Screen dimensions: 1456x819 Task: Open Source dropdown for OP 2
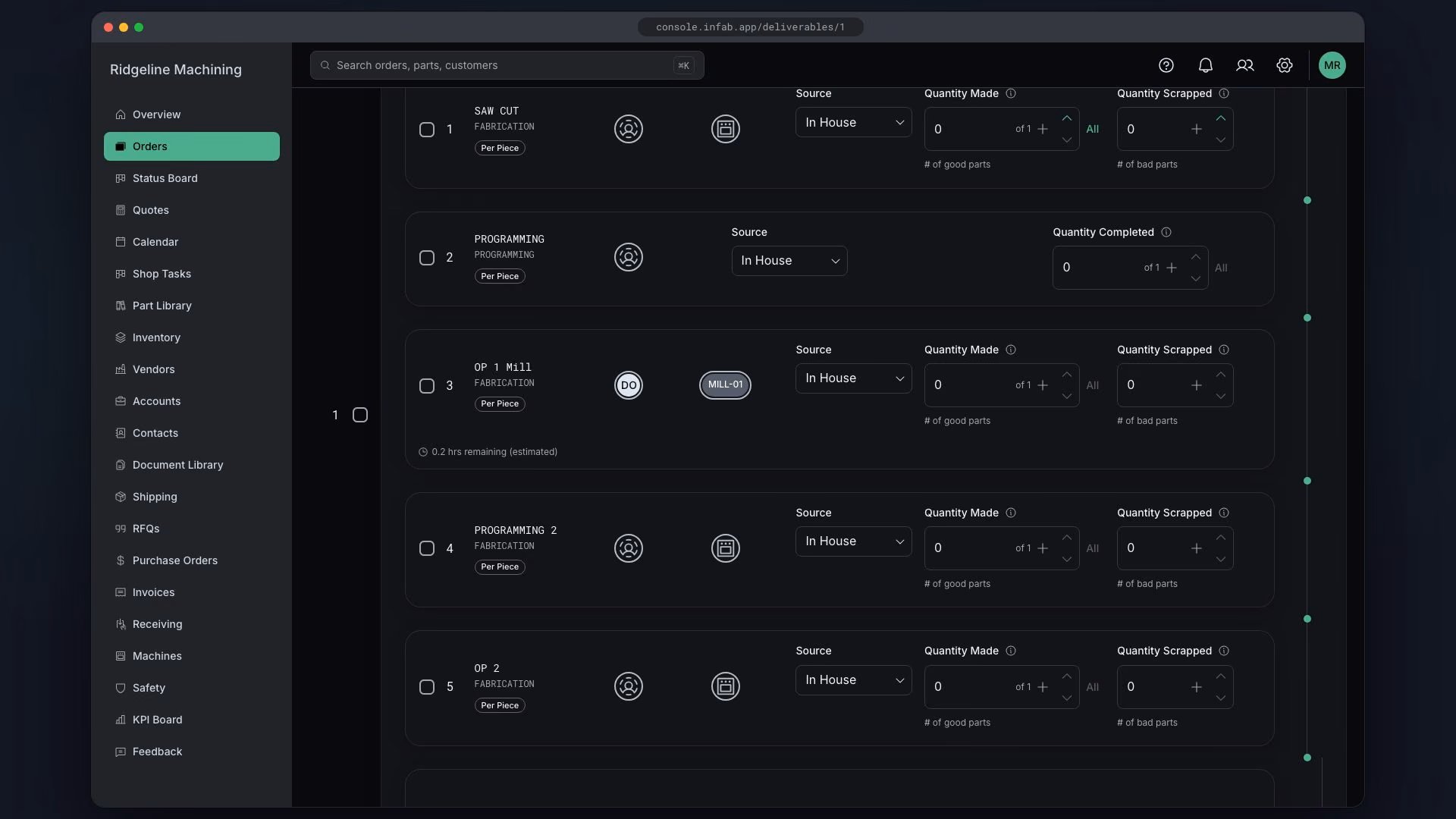point(854,680)
